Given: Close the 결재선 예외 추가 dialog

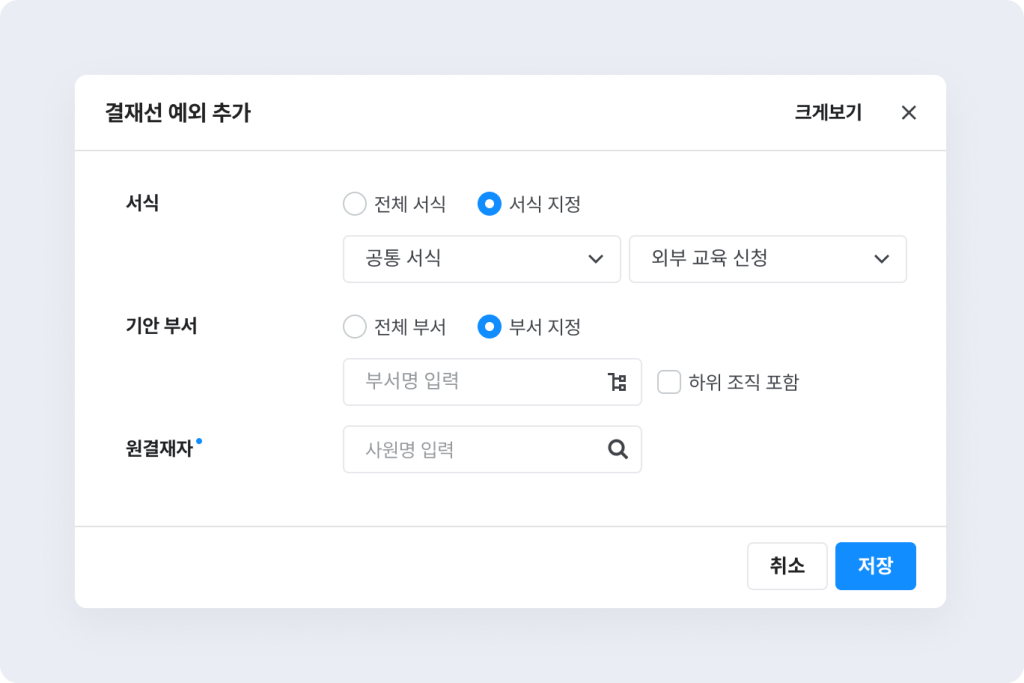Looking at the screenshot, I should coord(908,113).
